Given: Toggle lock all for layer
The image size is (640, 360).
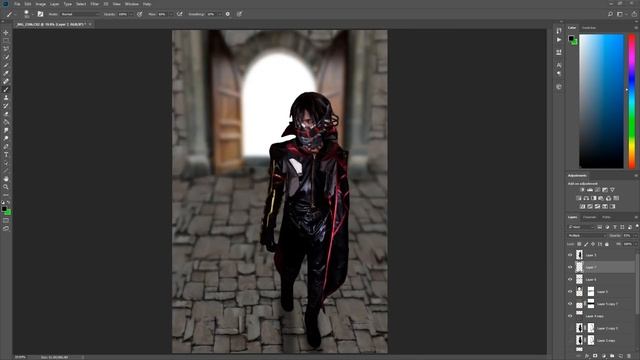Looking at the screenshot, I should [x=607, y=244].
